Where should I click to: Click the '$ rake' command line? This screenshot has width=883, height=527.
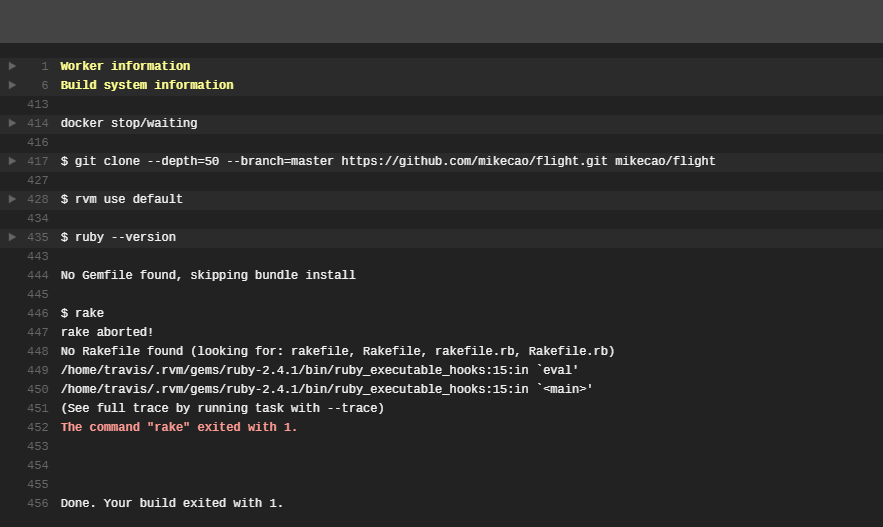point(82,313)
